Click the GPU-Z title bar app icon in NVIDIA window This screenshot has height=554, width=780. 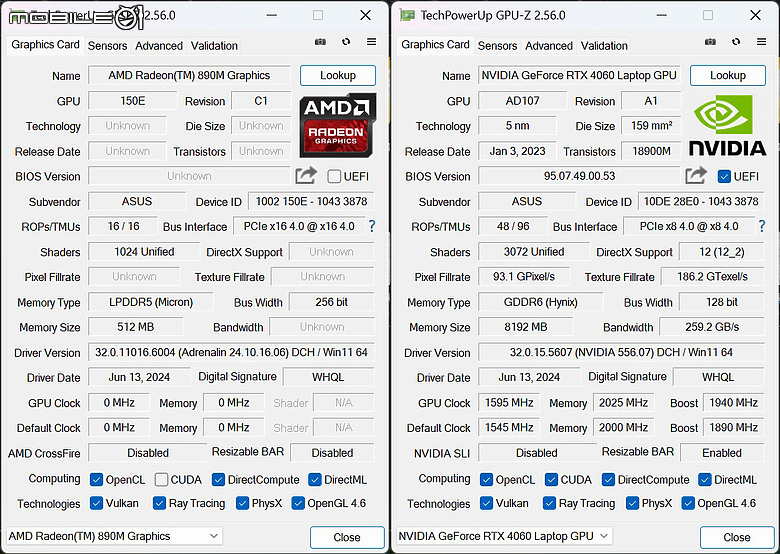407,15
